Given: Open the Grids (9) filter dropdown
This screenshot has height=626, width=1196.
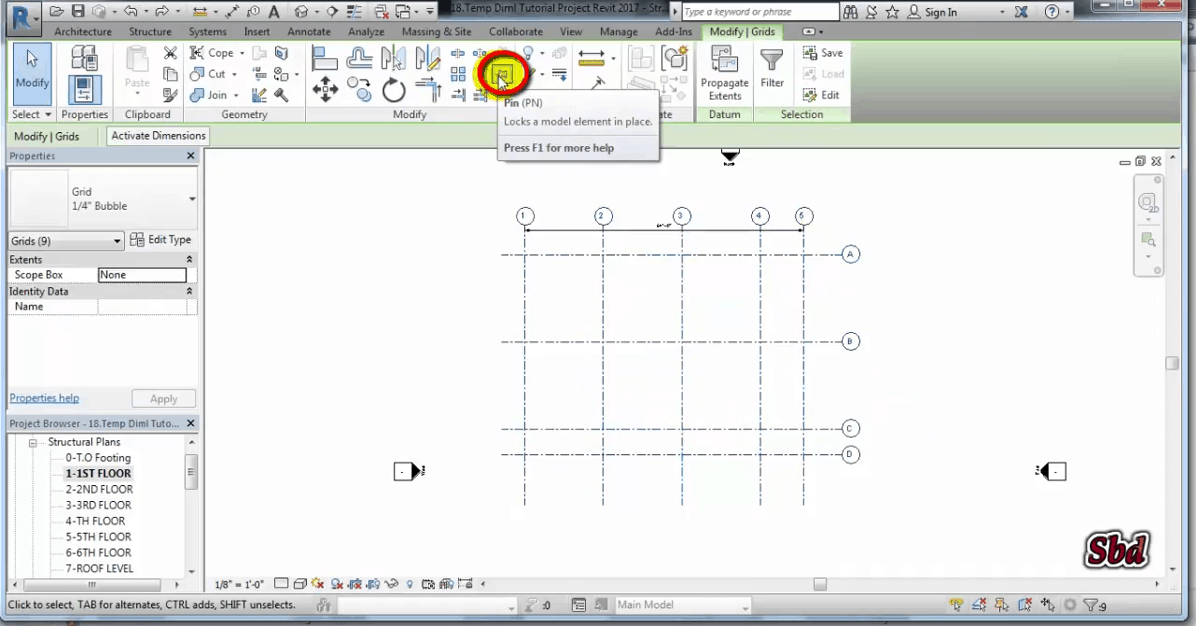Looking at the screenshot, I should click(x=117, y=241).
